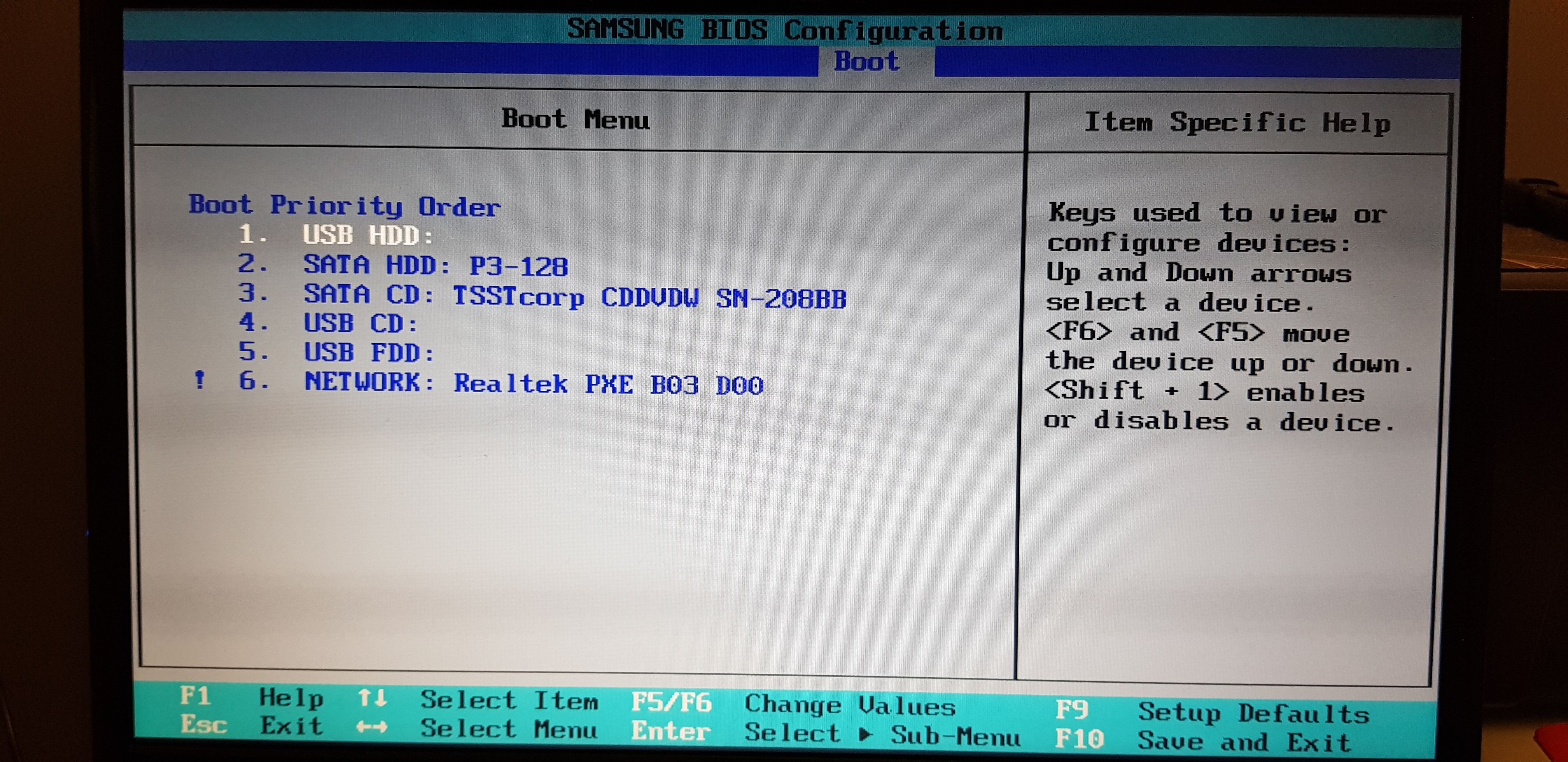Image resolution: width=1568 pixels, height=762 pixels.
Task: Click the F10 Save and Exit hint
Action: pos(1203,741)
